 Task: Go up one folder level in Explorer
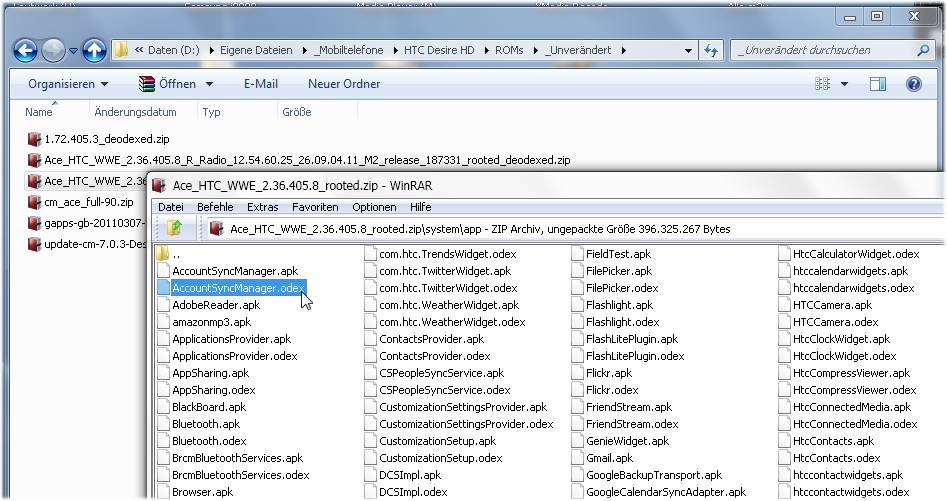pos(94,51)
